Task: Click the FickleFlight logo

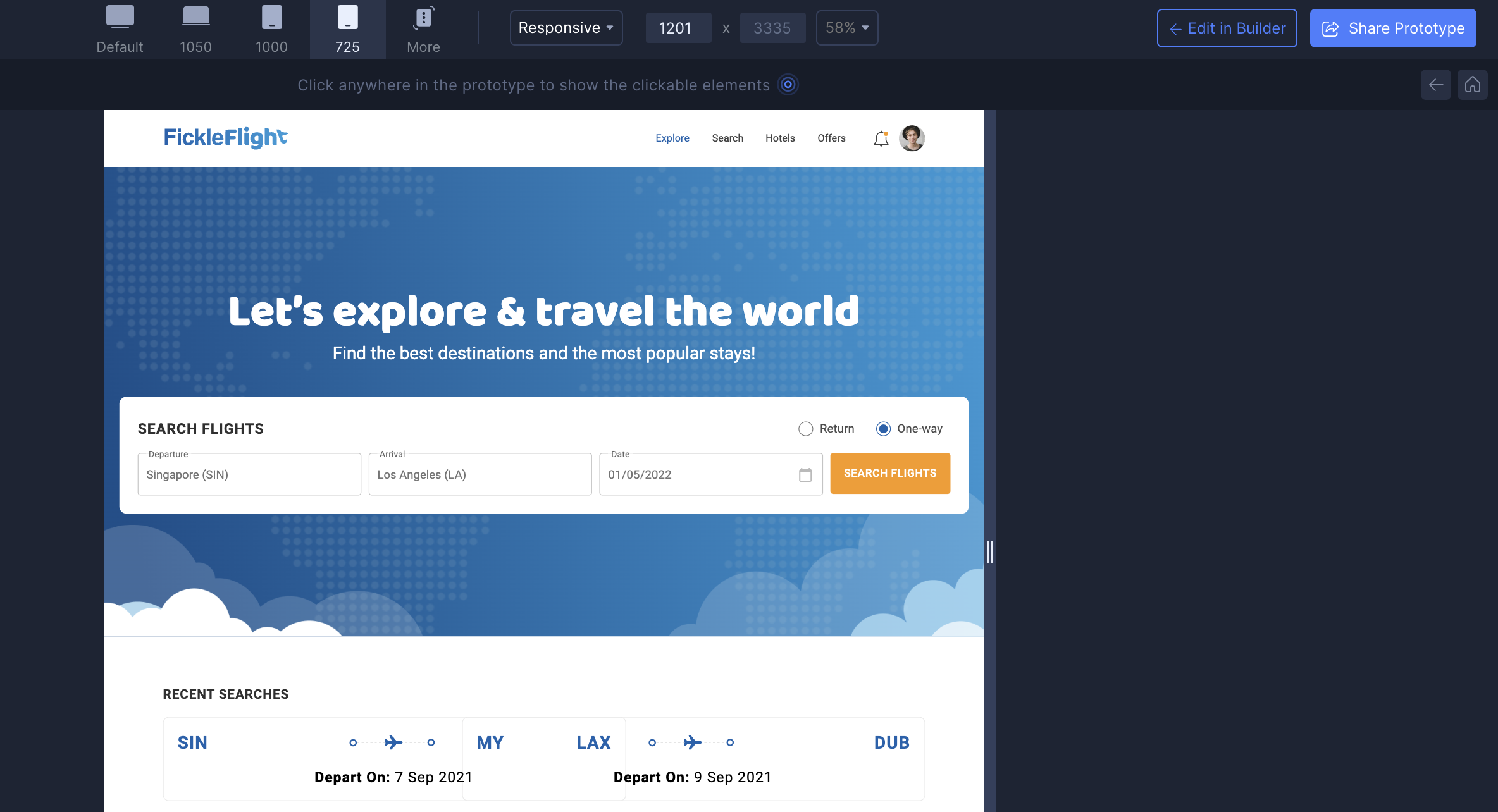Action: [226, 137]
